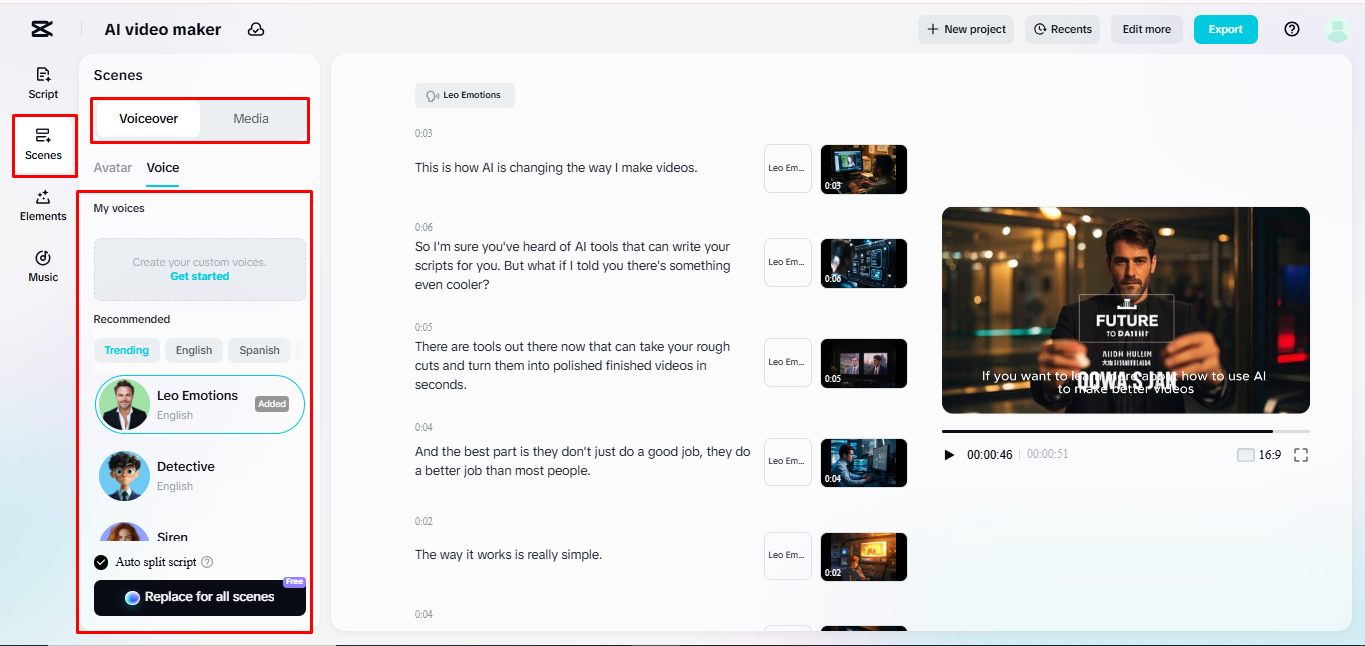Viewport: 1365px width, 646px height.
Task: Select the Spanish voice filter
Action: 258,350
